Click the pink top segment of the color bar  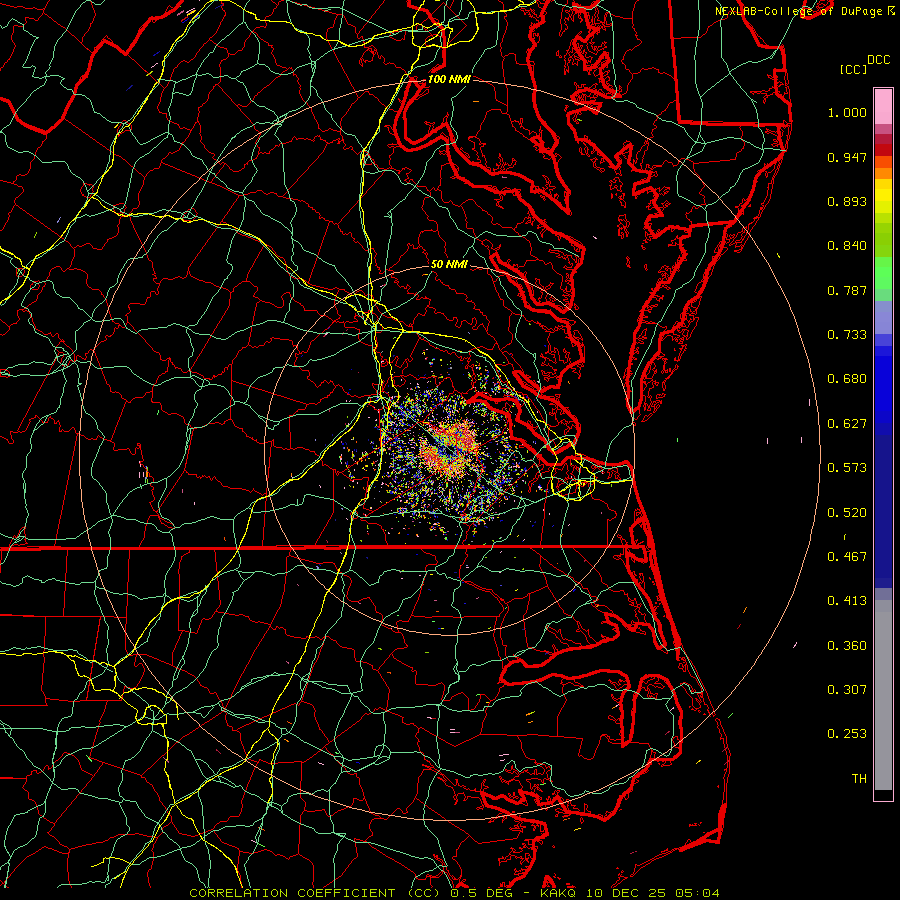[883, 107]
